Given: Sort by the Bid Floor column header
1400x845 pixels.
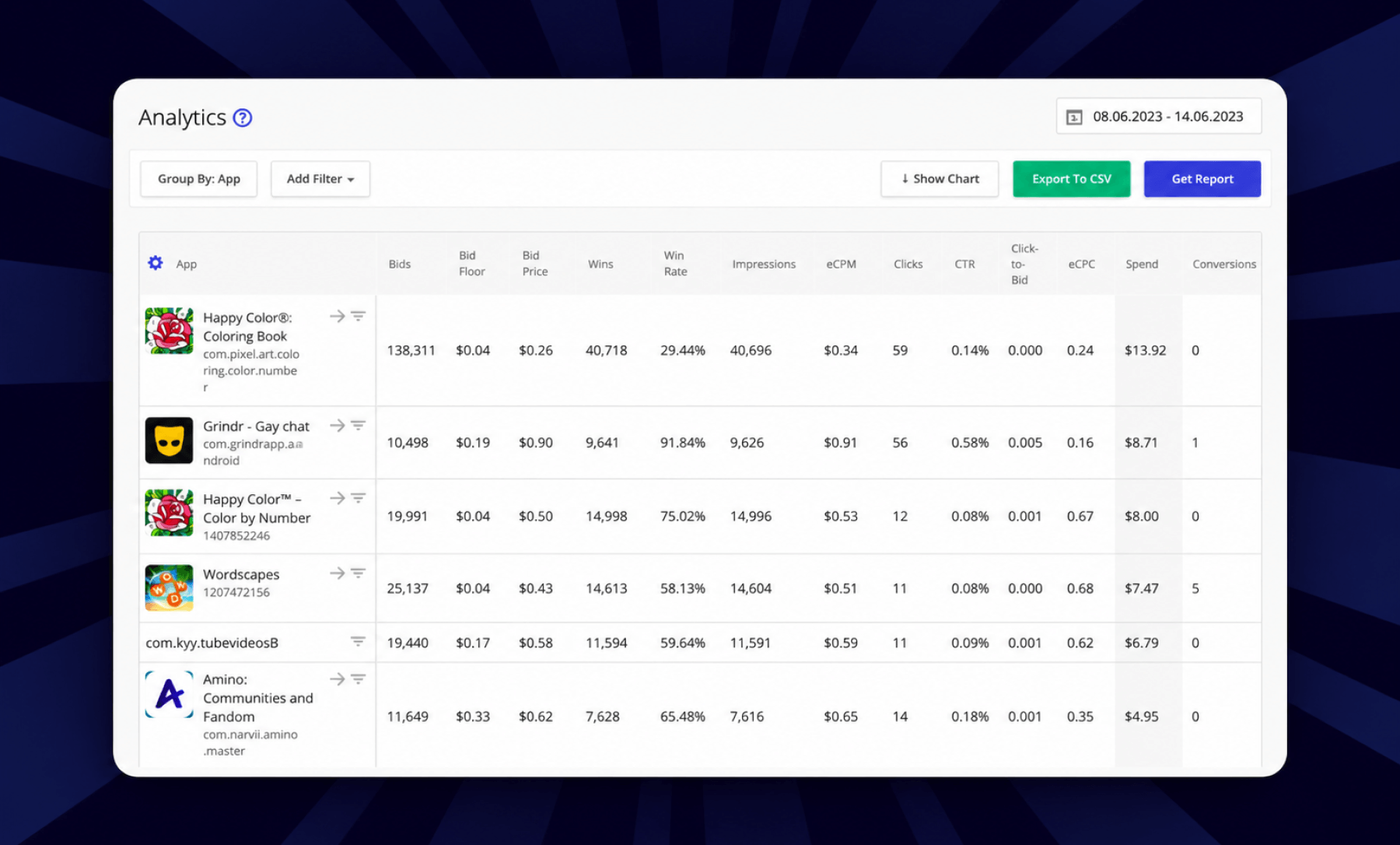Looking at the screenshot, I should (x=471, y=263).
